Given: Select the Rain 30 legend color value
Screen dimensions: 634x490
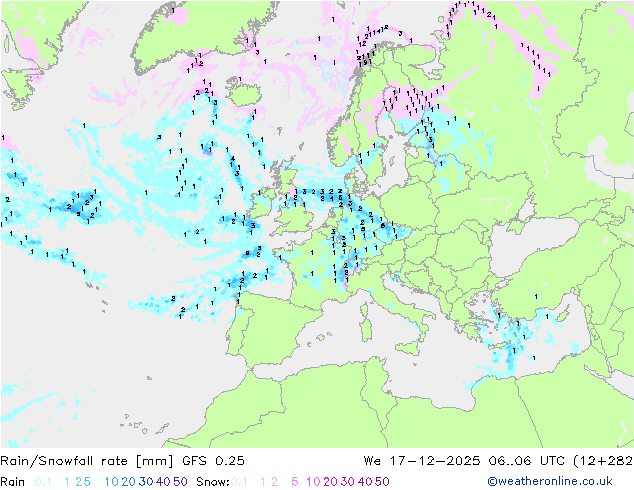Looking at the screenshot, I should [x=146, y=482].
